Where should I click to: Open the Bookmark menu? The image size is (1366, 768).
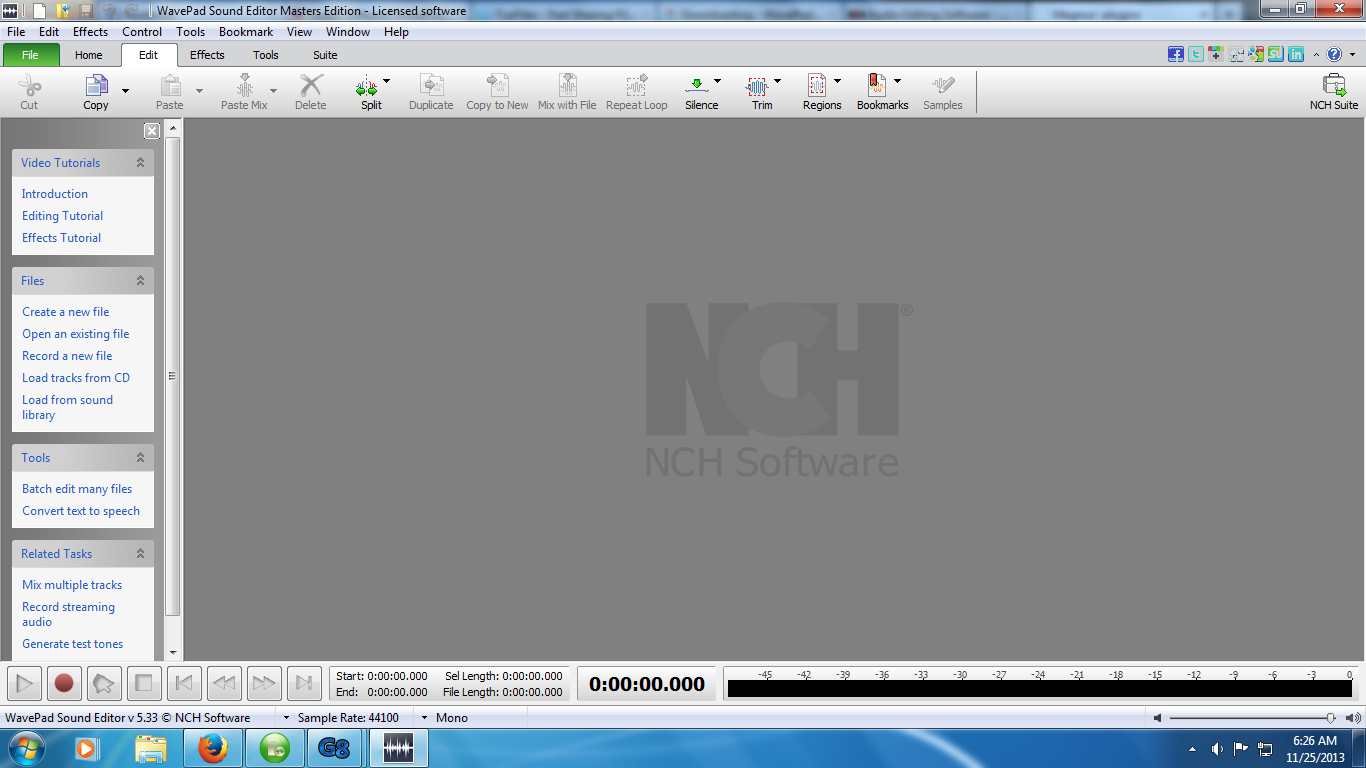click(x=246, y=32)
